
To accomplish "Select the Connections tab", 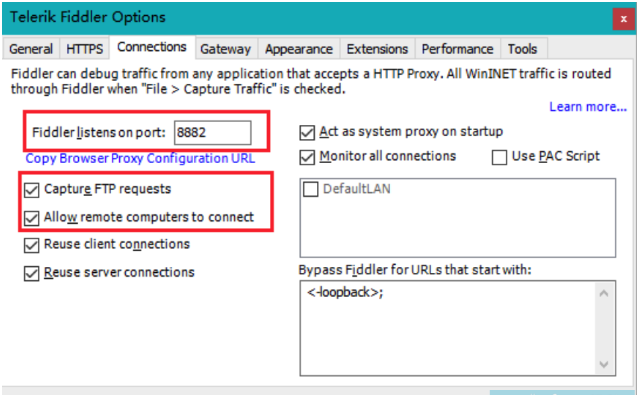I will coord(152,47).
